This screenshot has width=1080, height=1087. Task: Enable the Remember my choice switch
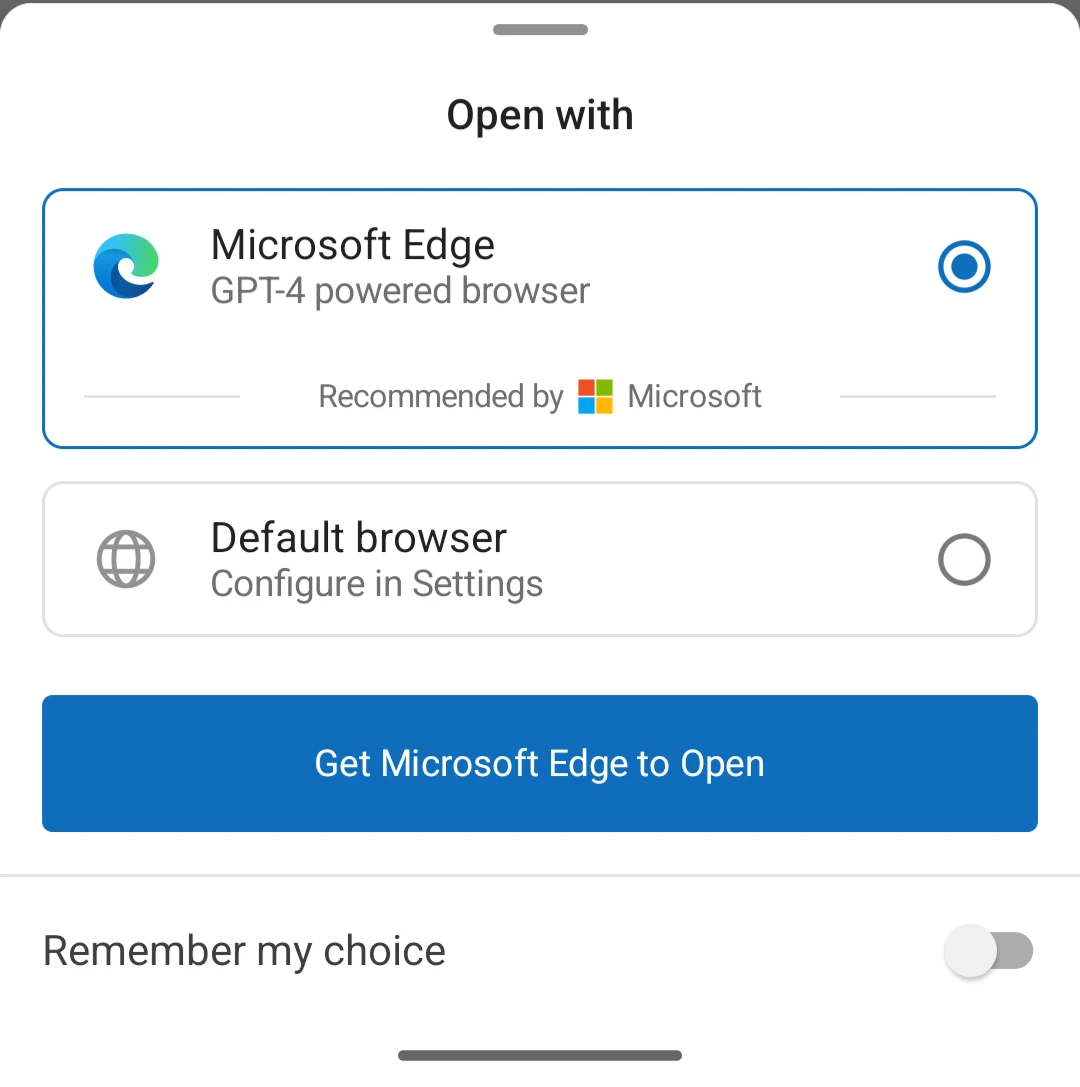click(x=988, y=951)
